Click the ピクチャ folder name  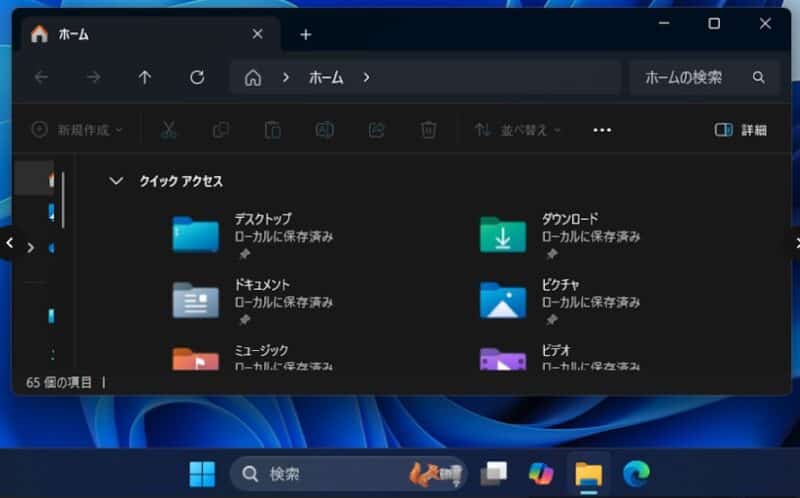(560, 285)
